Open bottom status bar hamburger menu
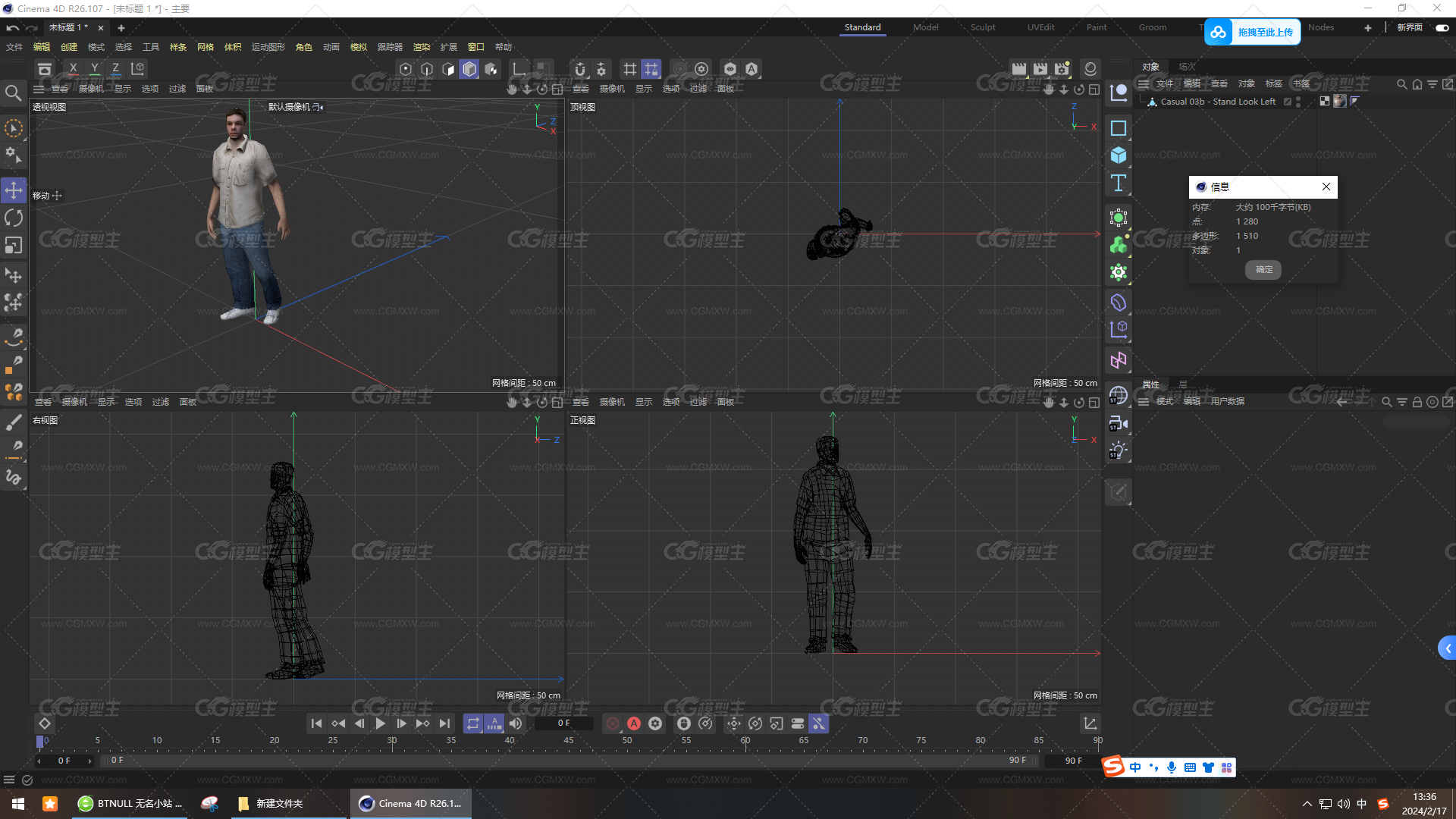 pos(9,780)
